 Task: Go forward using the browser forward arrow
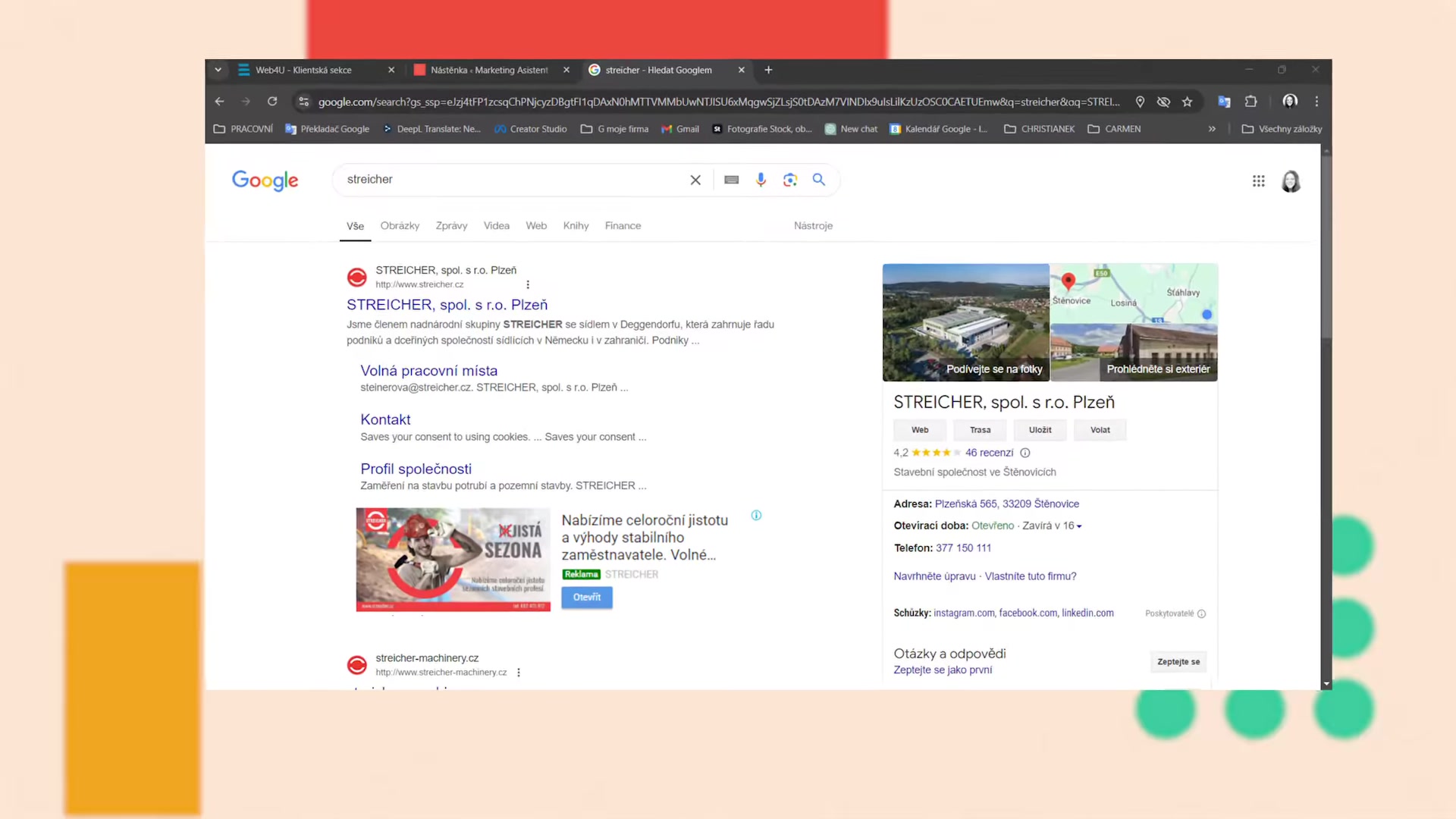246,101
